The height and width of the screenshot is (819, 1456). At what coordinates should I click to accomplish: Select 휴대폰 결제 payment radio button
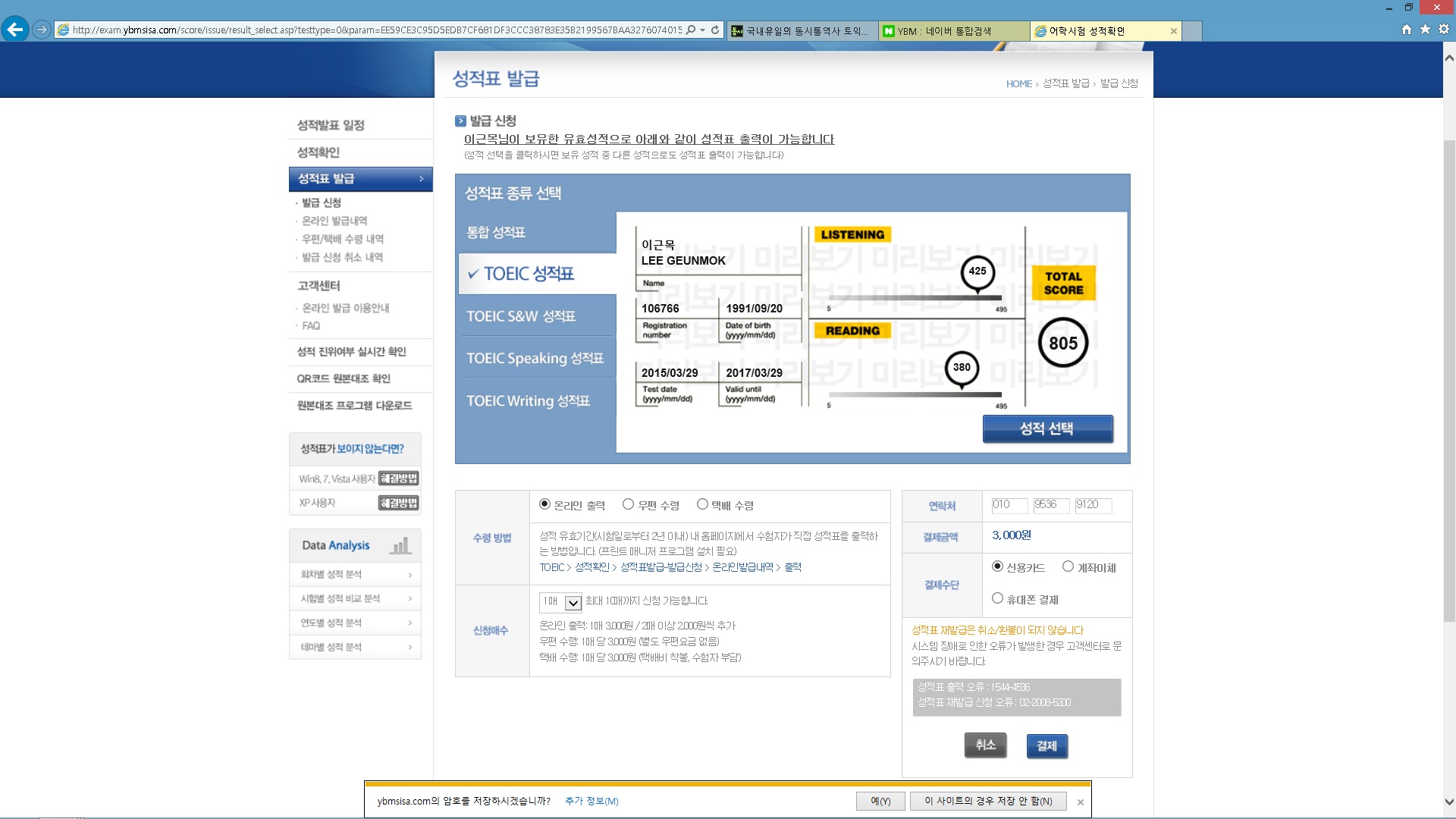coord(997,598)
